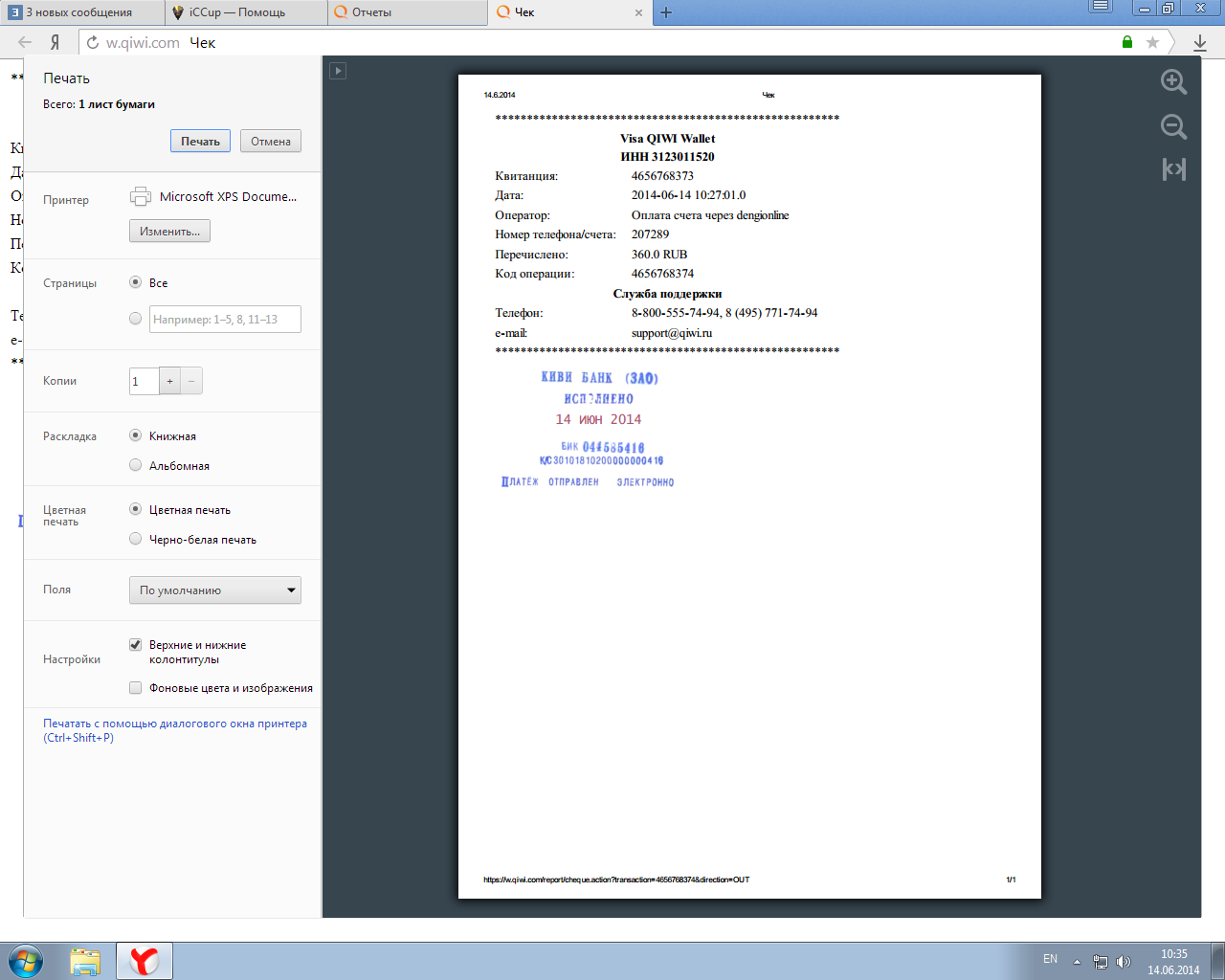
Task: Enable 'Фоновые цвета и изображения' checkbox
Action: point(135,687)
